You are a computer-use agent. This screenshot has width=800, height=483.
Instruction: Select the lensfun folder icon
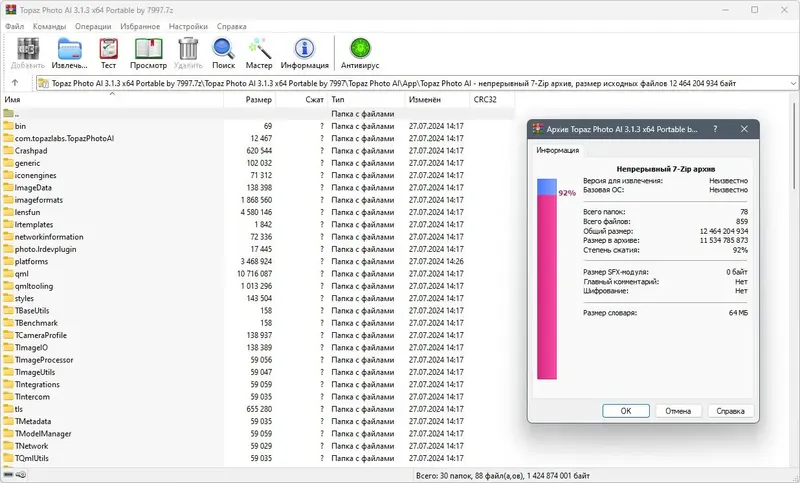8,212
